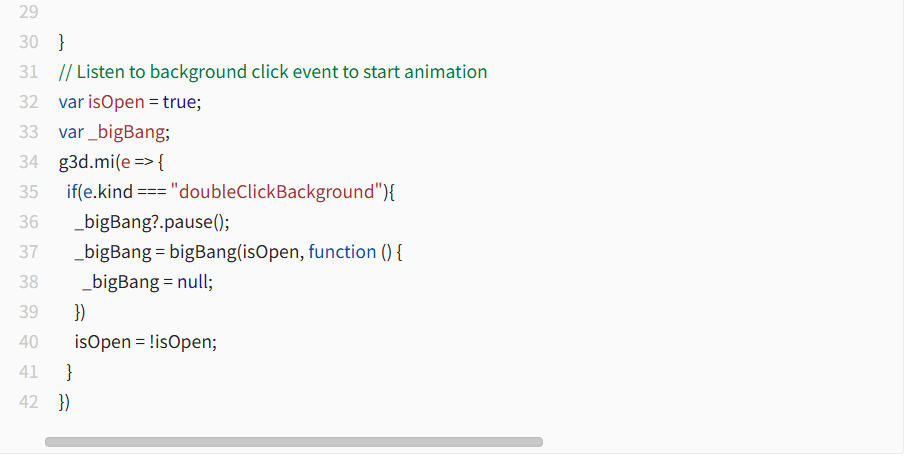Place cursor on "doubleClickBackground" string
Viewport: 906px width, 456px height.
click(277, 191)
